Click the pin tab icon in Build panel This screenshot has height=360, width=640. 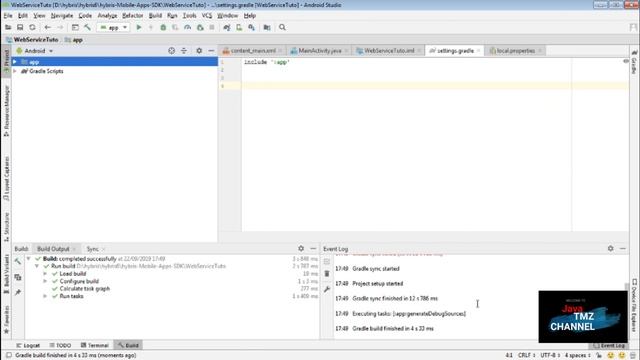[x=18, y=292]
